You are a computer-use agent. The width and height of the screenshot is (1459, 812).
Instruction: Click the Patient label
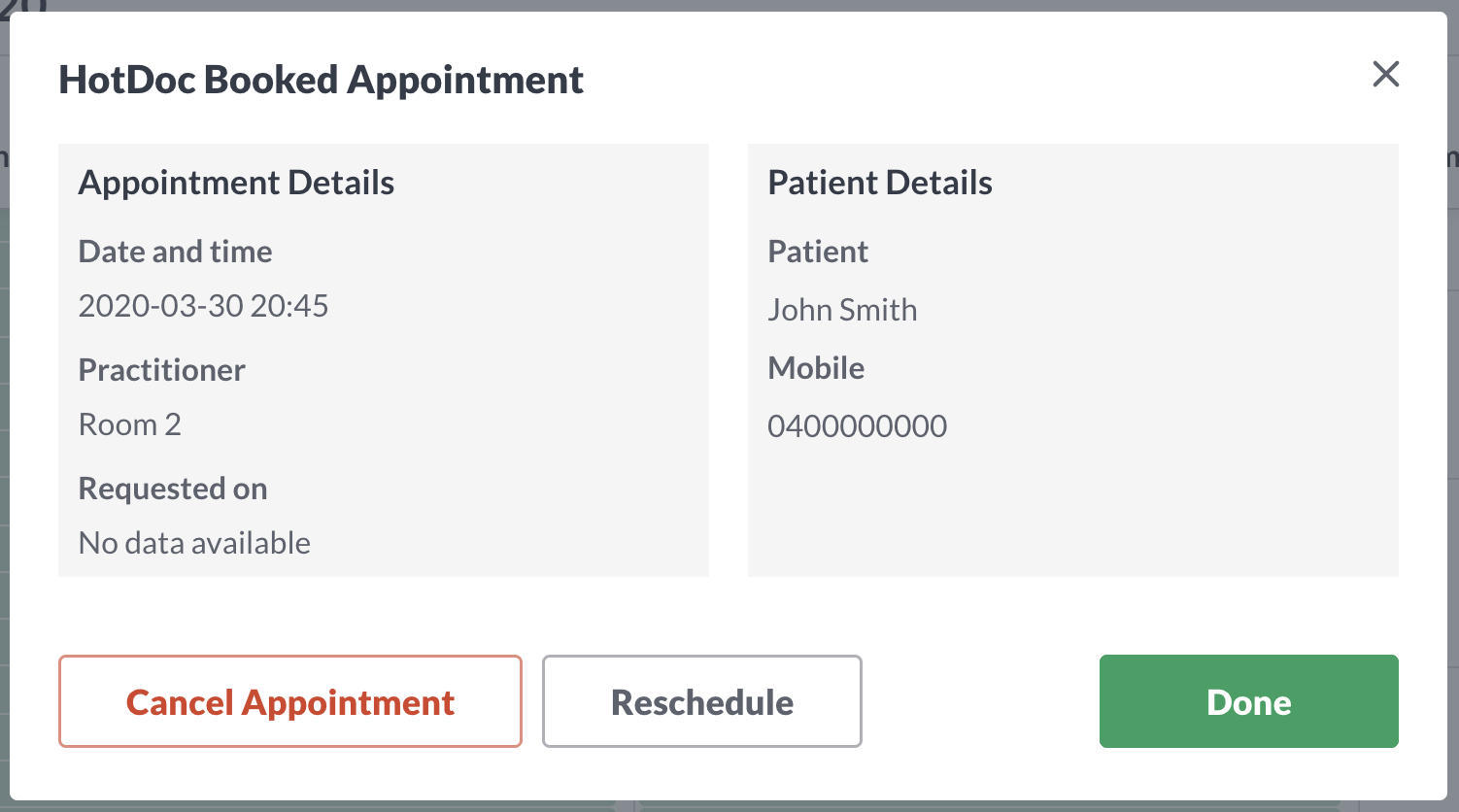818,251
